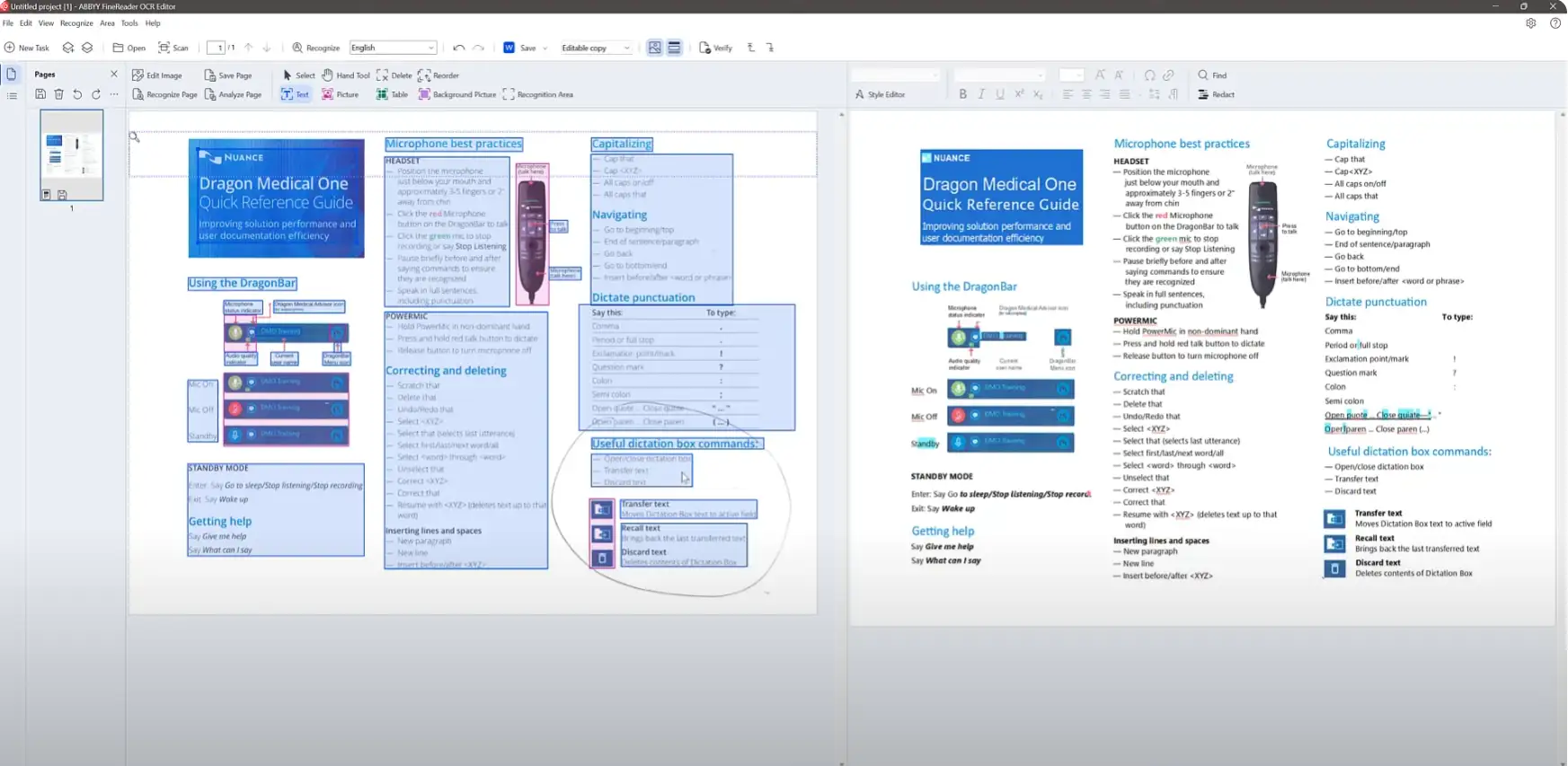Open the Recognize menu
The height and width of the screenshot is (766, 1568).
coord(76,23)
